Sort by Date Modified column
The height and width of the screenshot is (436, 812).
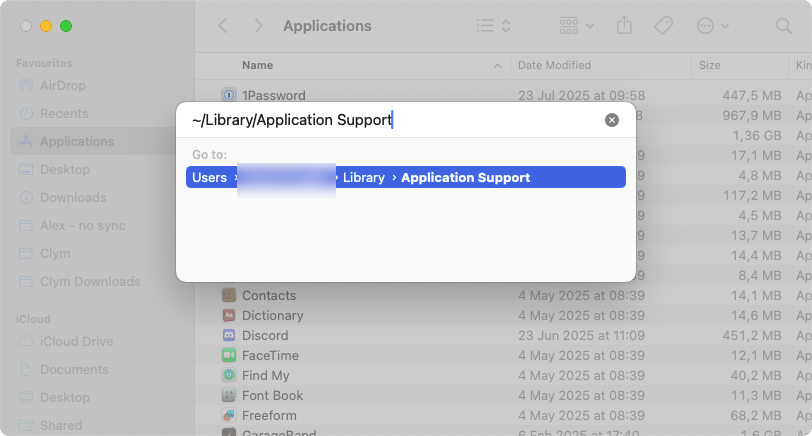point(554,65)
